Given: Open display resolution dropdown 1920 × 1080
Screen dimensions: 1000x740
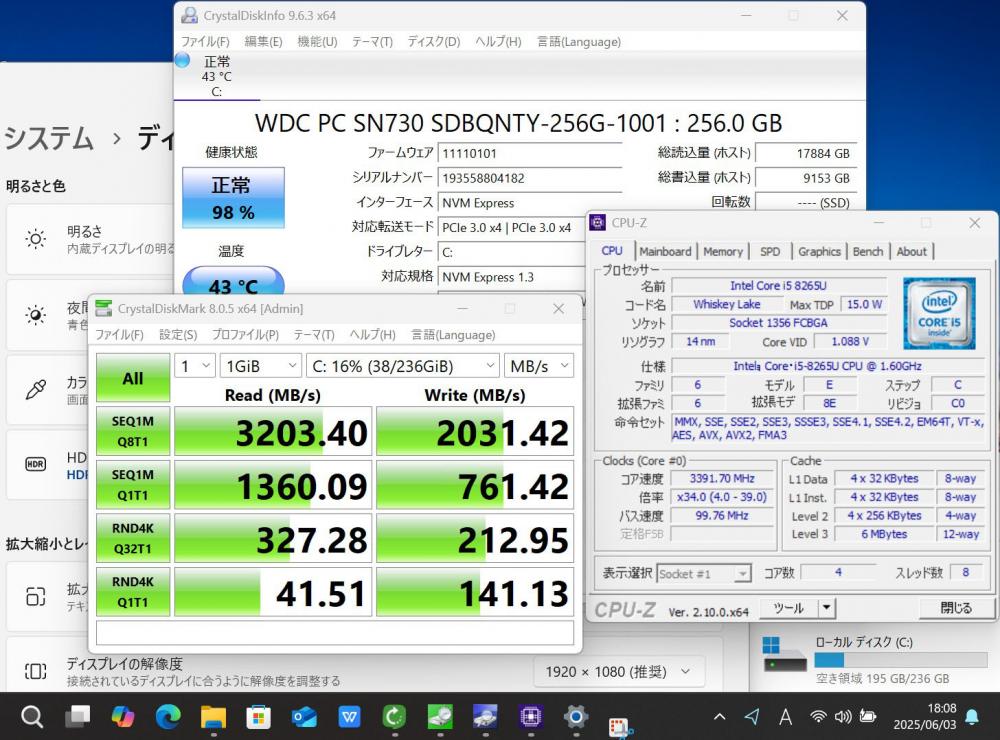Looking at the screenshot, I should (619, 672).
